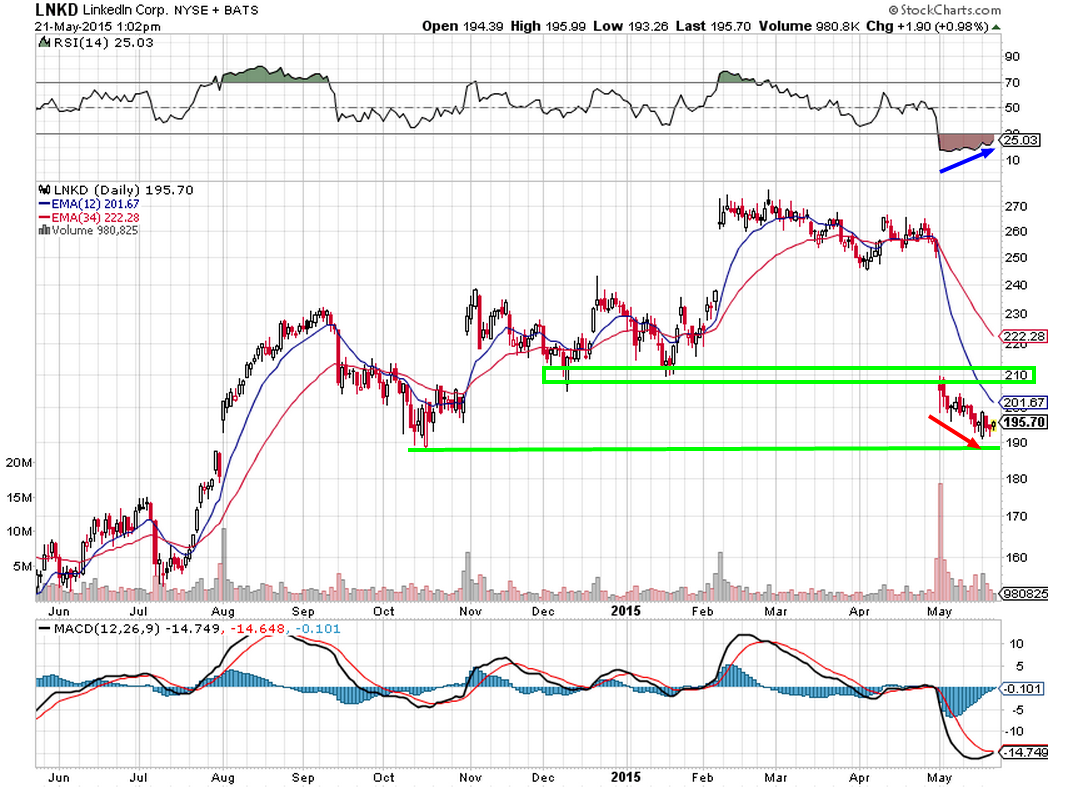Image resolution: width=1072 pixels, height=790 pixels.
Task: Click the LinkedIn Corp. company name
Action: pyautogui.click(x=125, y=10)
